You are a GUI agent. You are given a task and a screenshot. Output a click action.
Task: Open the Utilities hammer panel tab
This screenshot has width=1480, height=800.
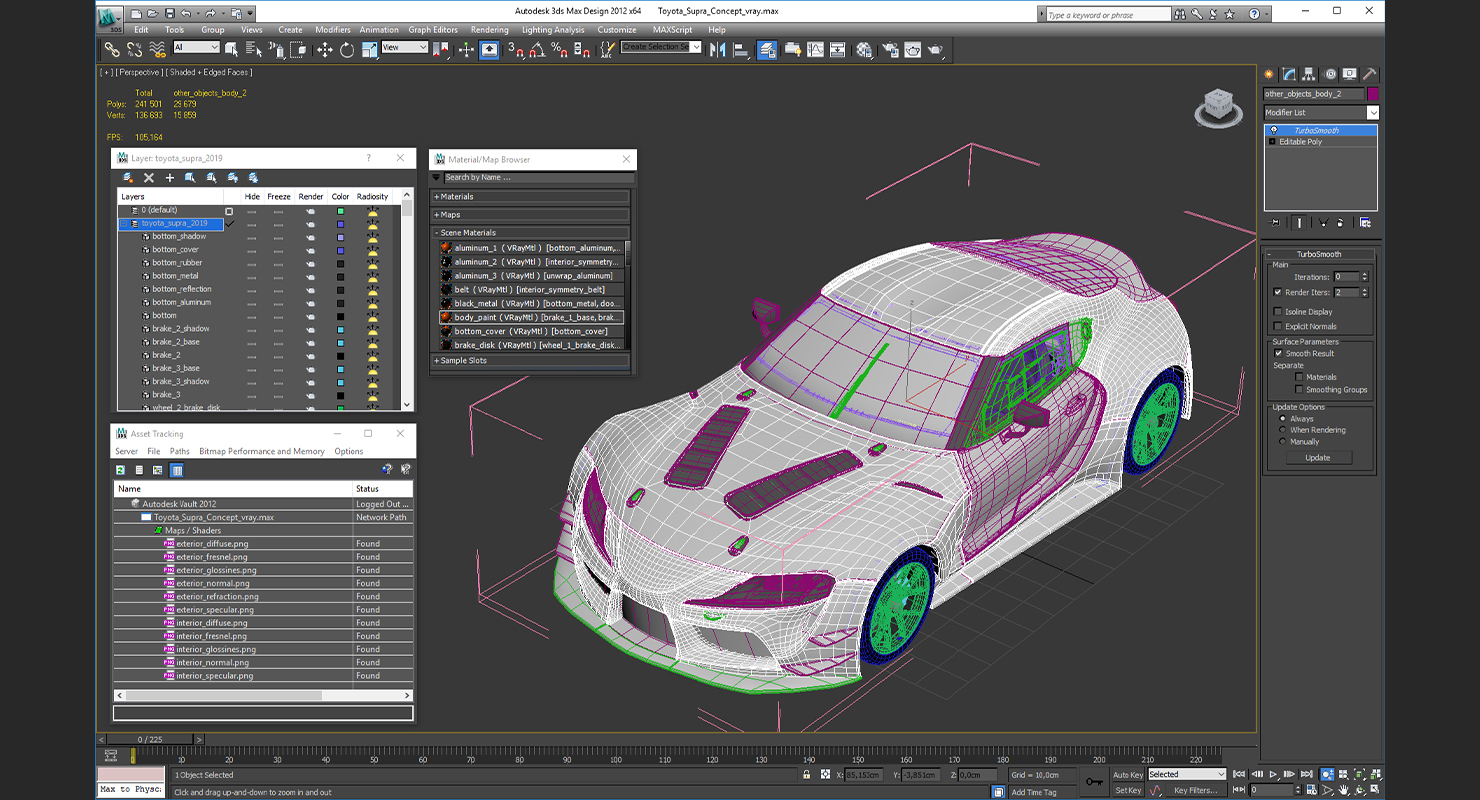pos(1370,74)
